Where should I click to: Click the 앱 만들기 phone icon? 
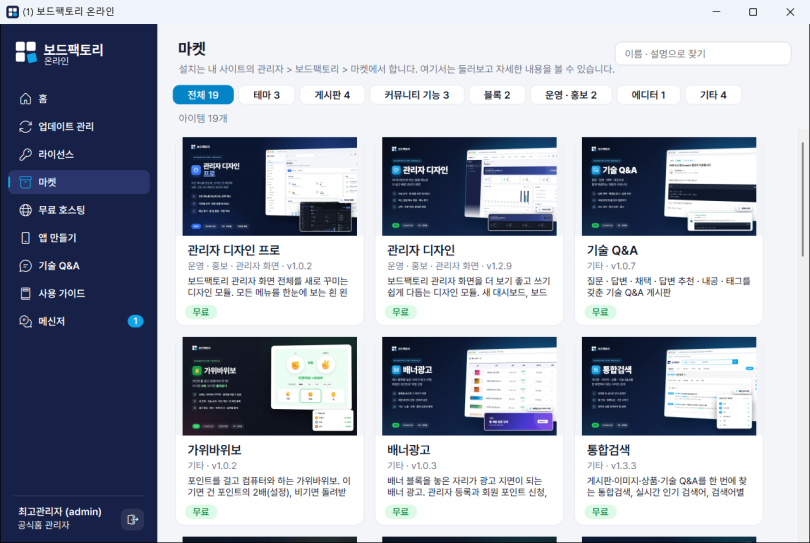(25, 238)
